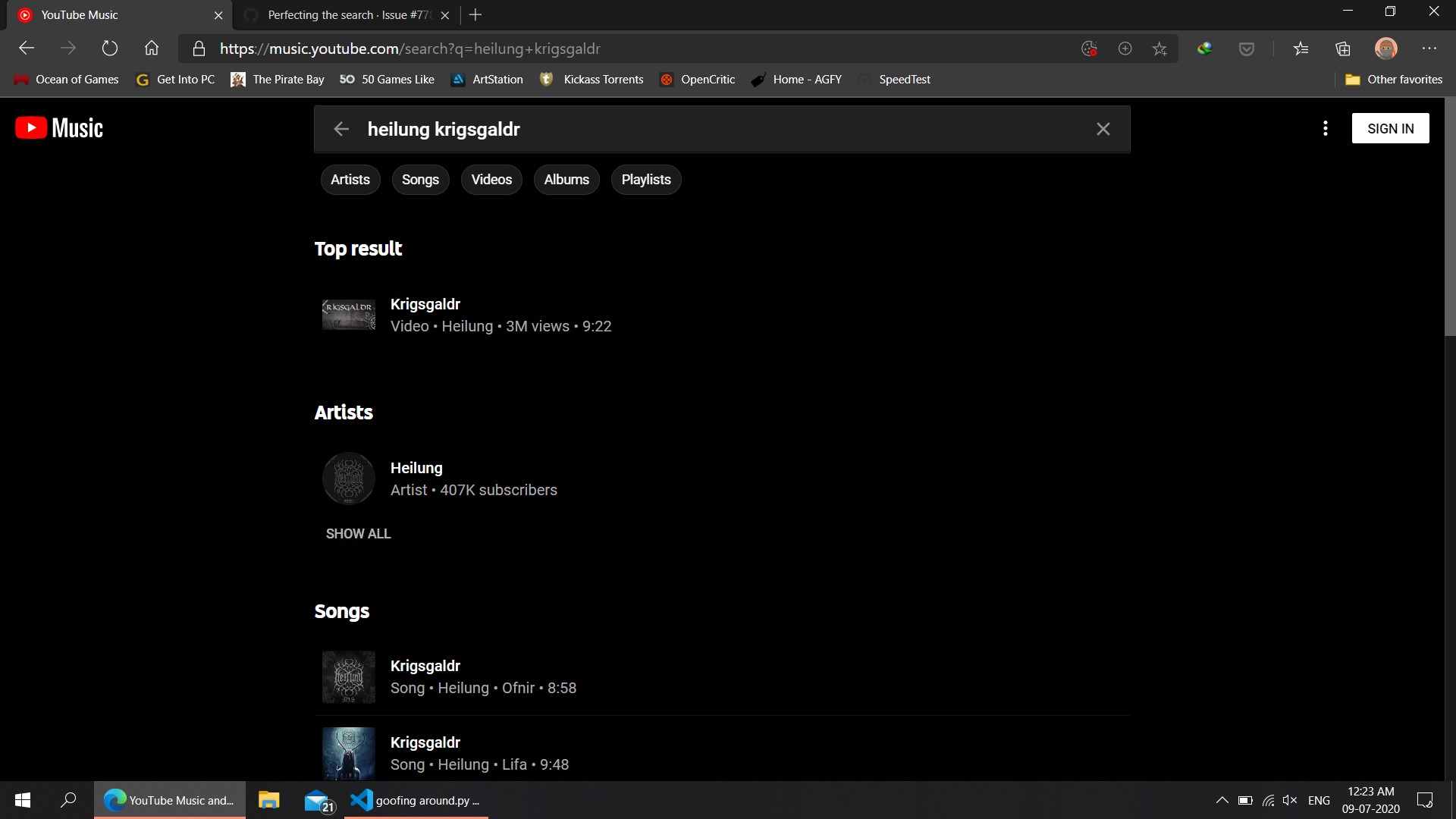Viewport: 1456px width, 819px height.
Task: Open a new browser tab
Action: point(475,15)
